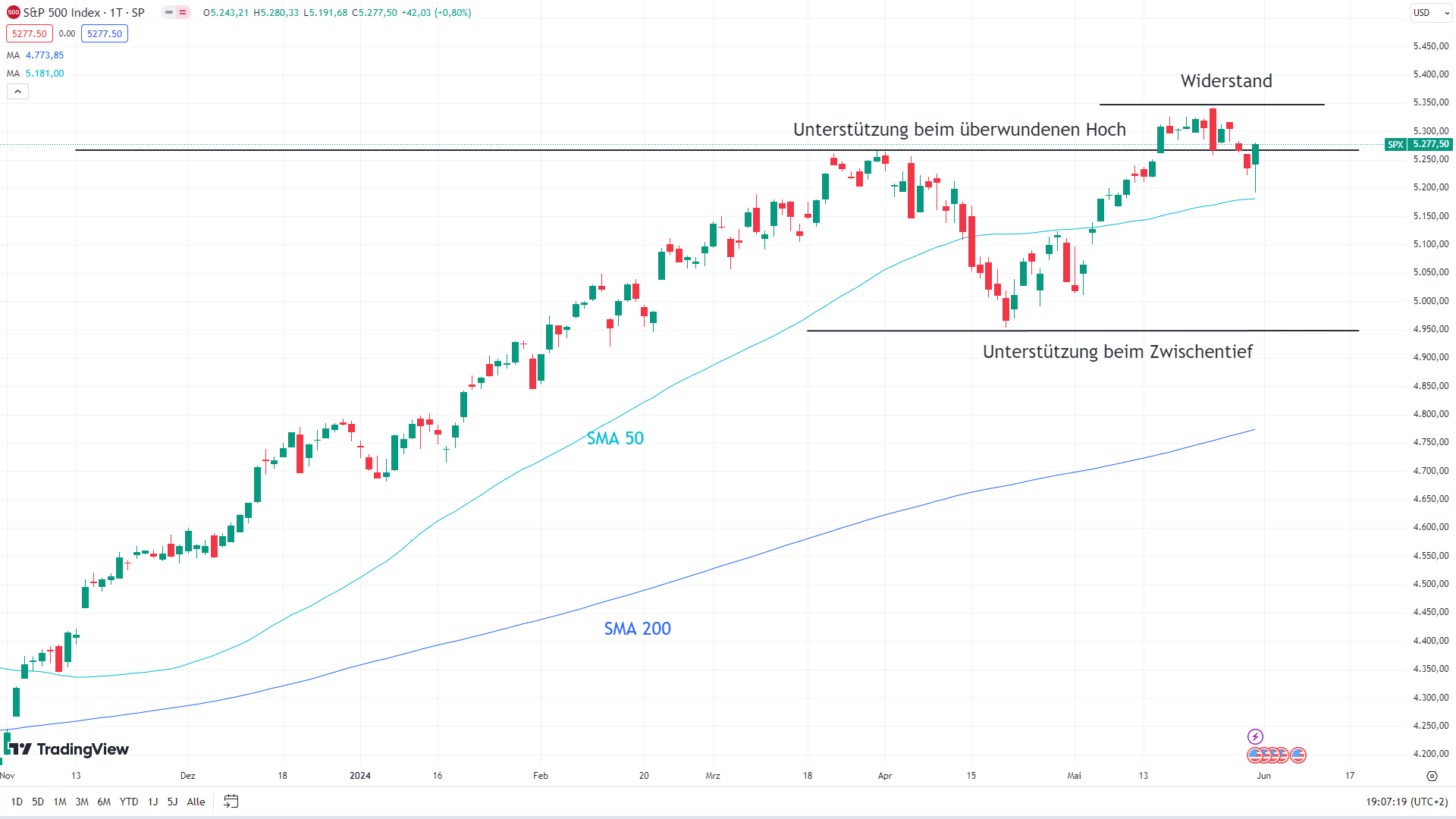Click the red 5277.50 sell price button
1456x819 pixels.
click(30, 33)
